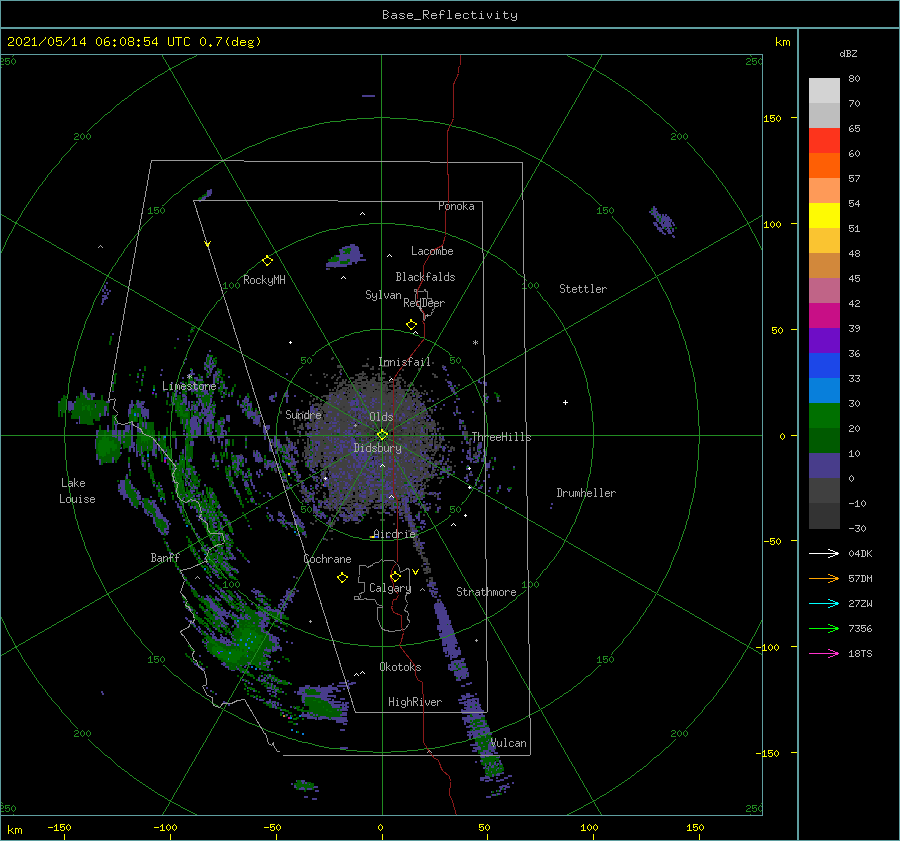
Task: Click the dBZ heading above the color scale
Action: [848, 53]
